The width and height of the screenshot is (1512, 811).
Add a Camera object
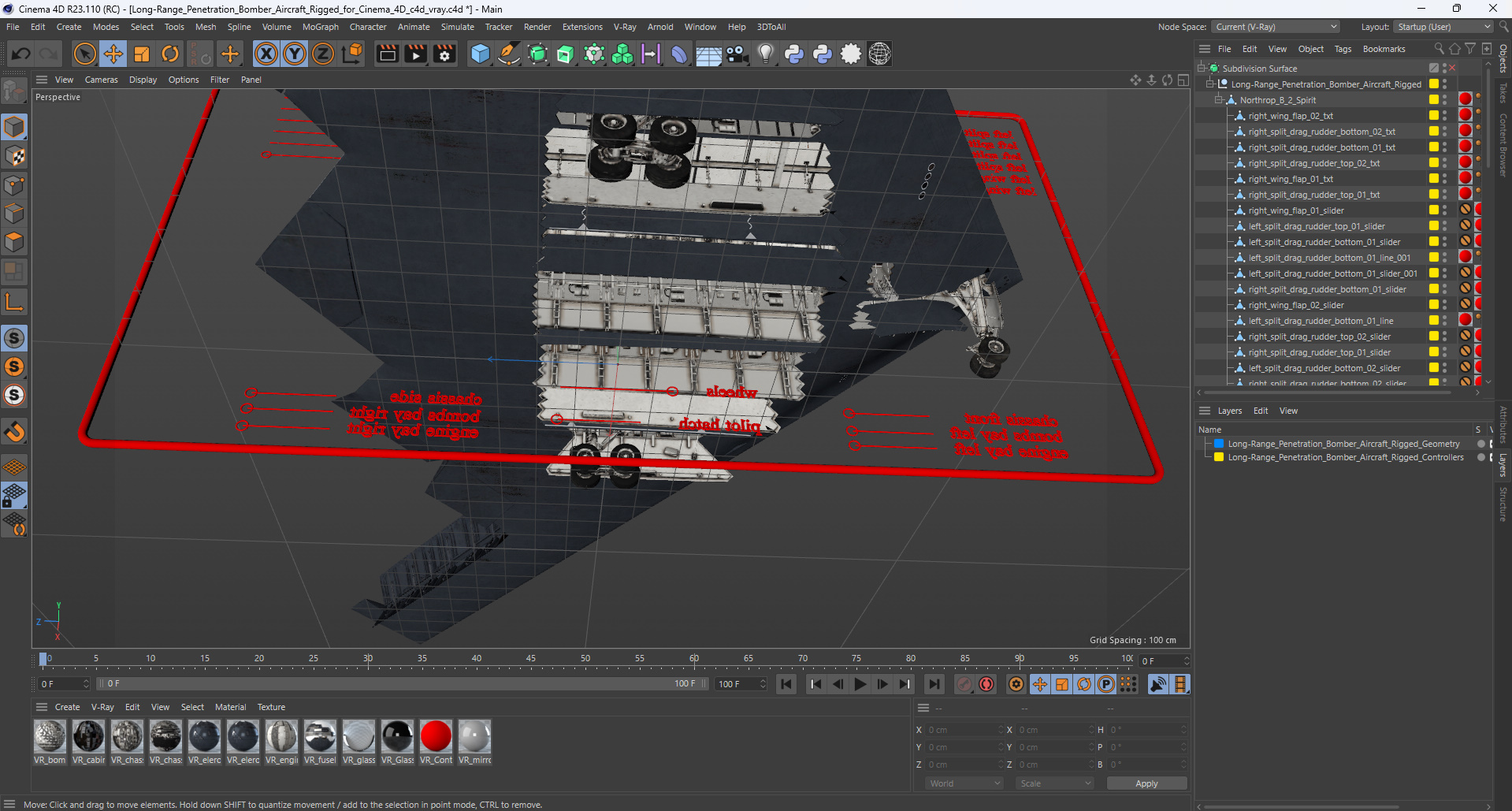737,54
